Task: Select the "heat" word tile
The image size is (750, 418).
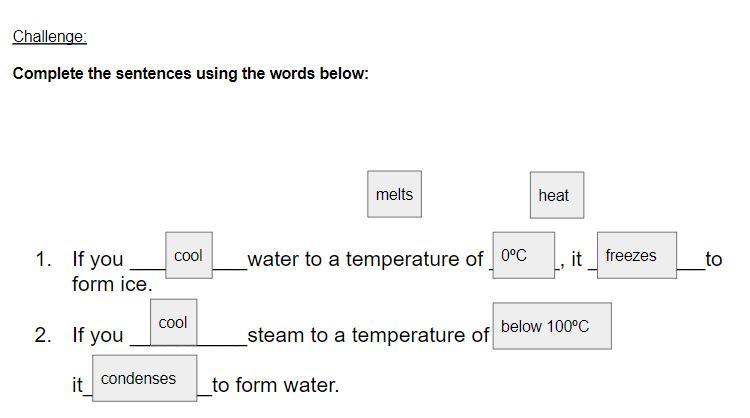Action: pos(553,196)
